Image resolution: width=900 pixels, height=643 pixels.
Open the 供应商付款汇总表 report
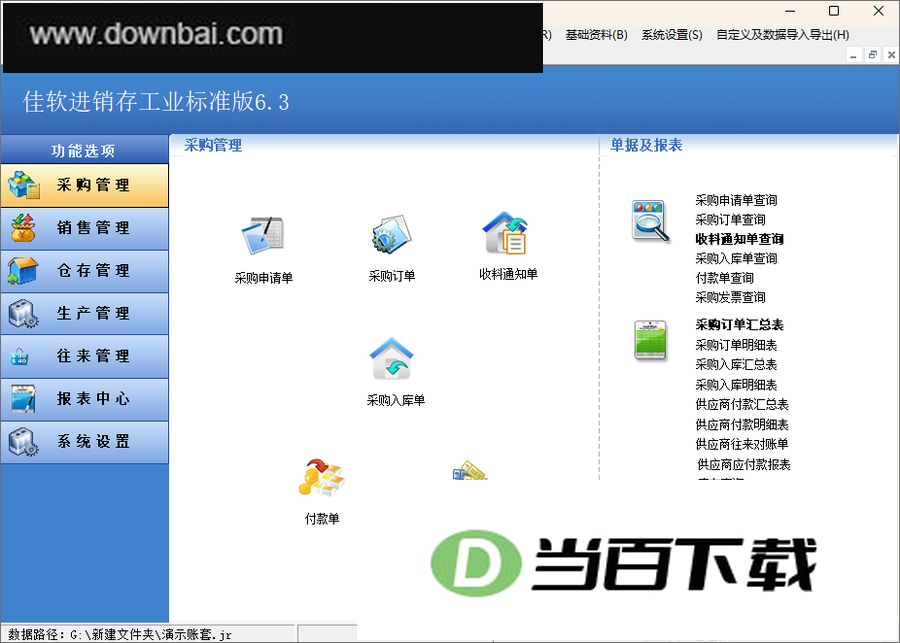pyautogui.click(x=742, y=405)
